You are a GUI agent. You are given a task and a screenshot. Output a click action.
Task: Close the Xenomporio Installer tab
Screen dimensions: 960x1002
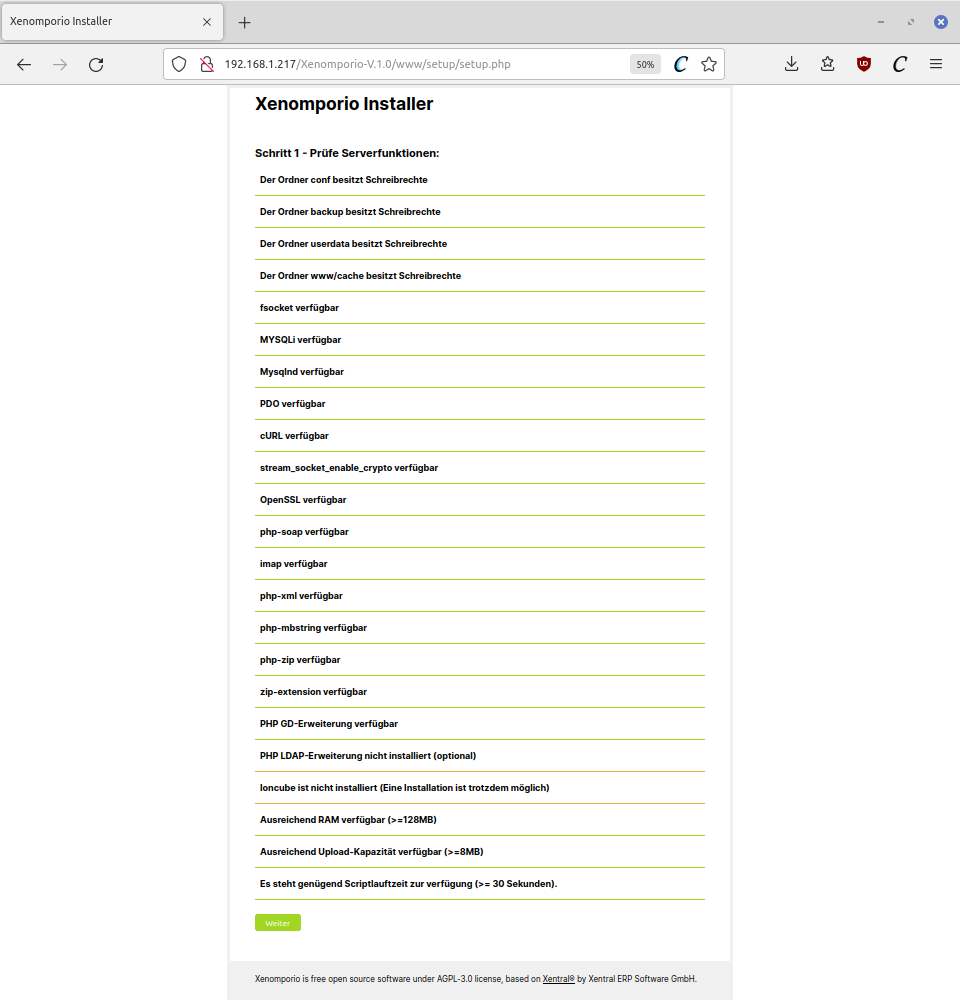click(207, 22)
